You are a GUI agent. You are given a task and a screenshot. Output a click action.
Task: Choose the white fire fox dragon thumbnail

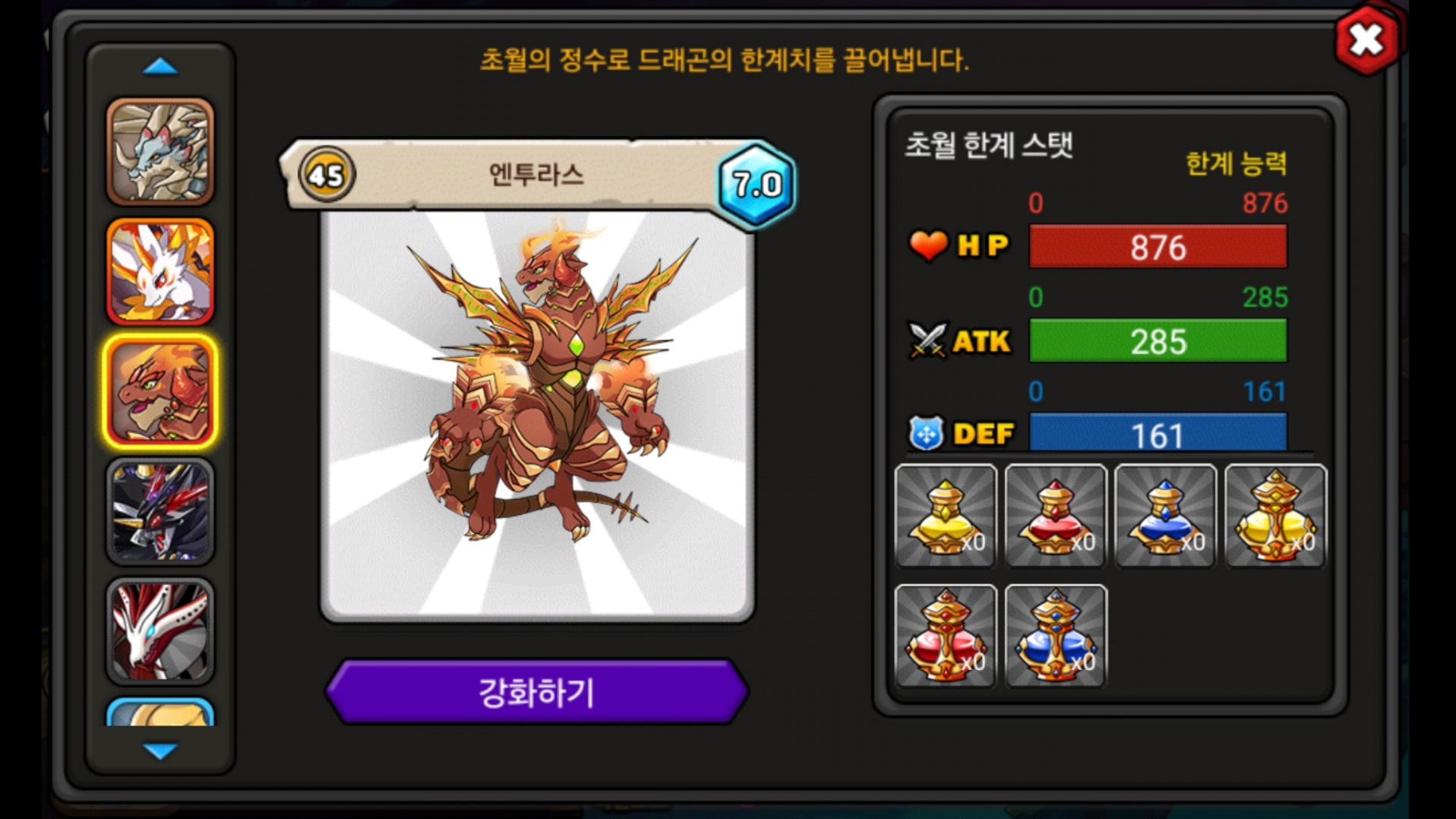[x=160, y=271]
